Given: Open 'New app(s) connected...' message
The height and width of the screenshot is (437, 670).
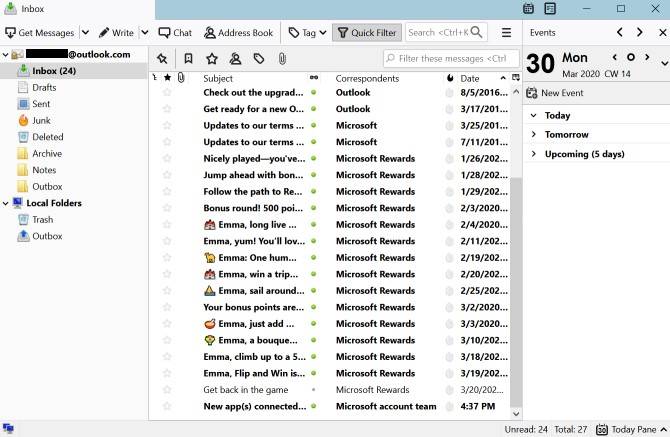Looking at the screenshot, I should (x=255, y=407).
